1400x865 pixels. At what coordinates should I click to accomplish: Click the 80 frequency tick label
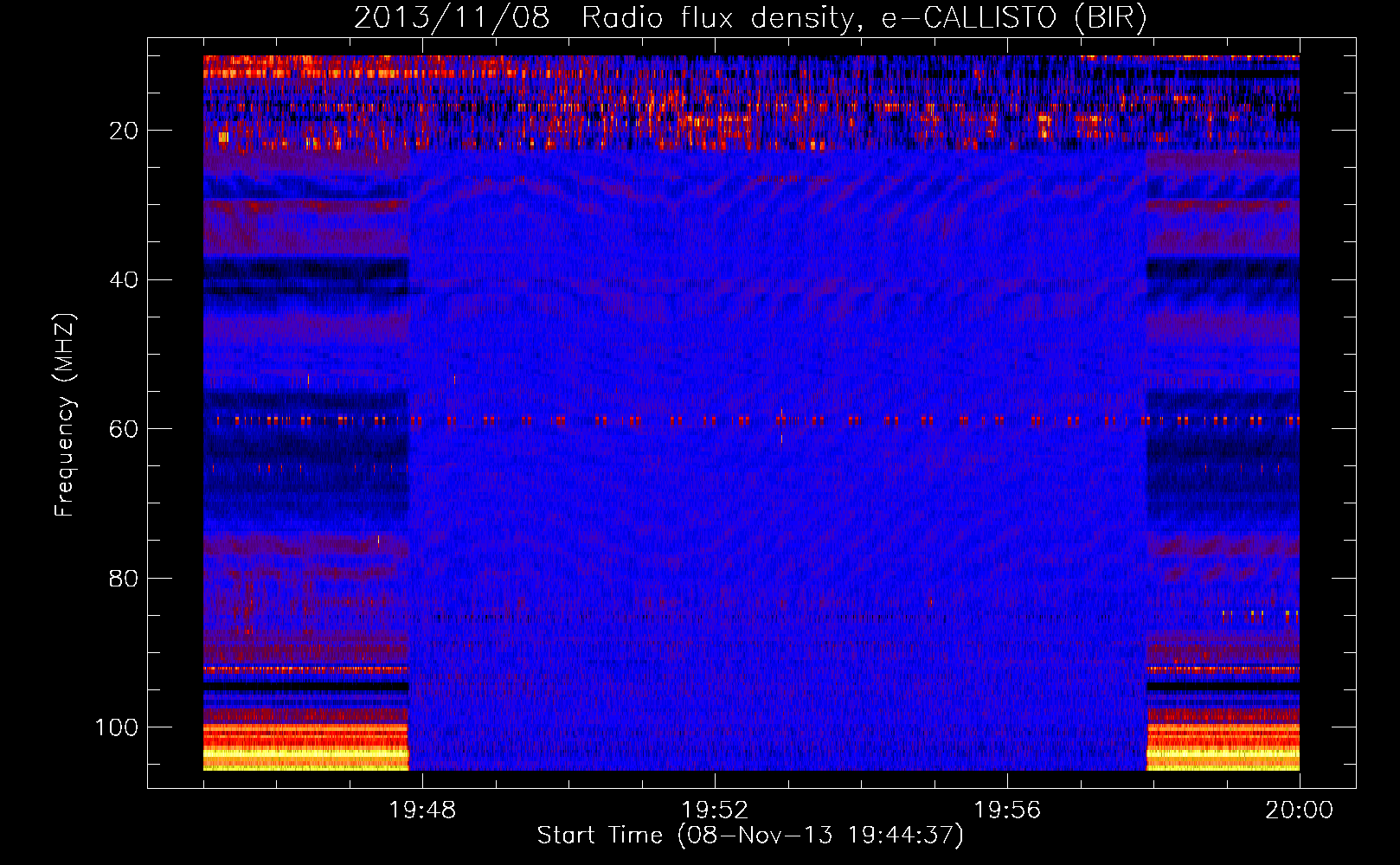tap(123, 579)
